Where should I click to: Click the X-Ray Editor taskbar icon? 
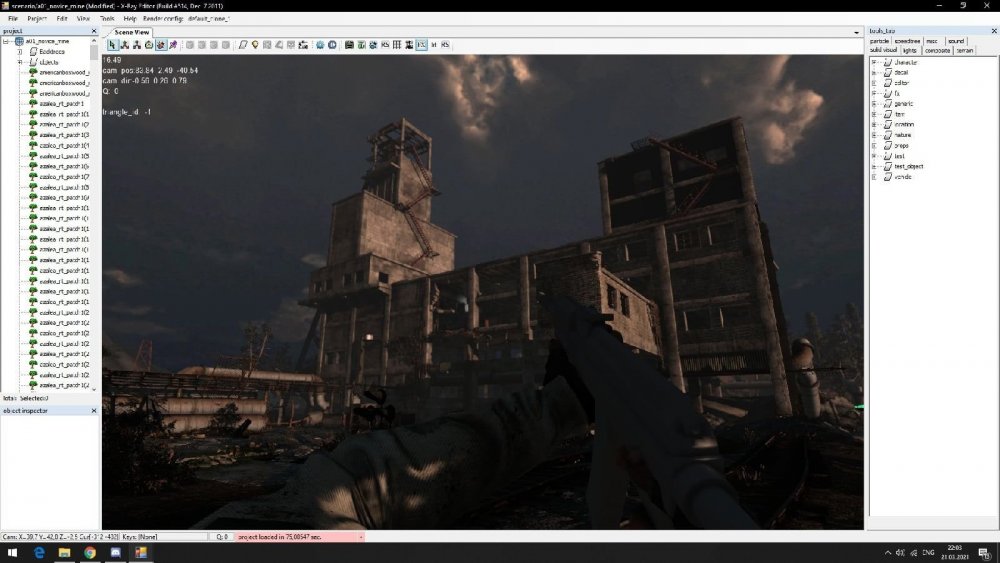click(141, 553)
